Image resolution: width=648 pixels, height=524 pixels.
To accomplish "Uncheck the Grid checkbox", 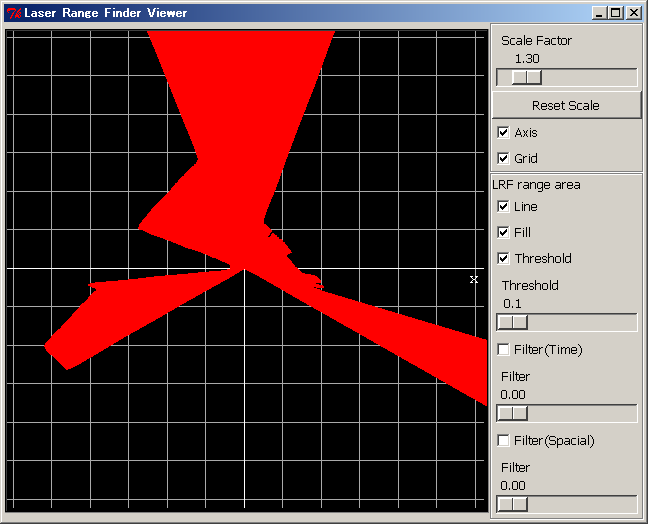I will 503,158.
